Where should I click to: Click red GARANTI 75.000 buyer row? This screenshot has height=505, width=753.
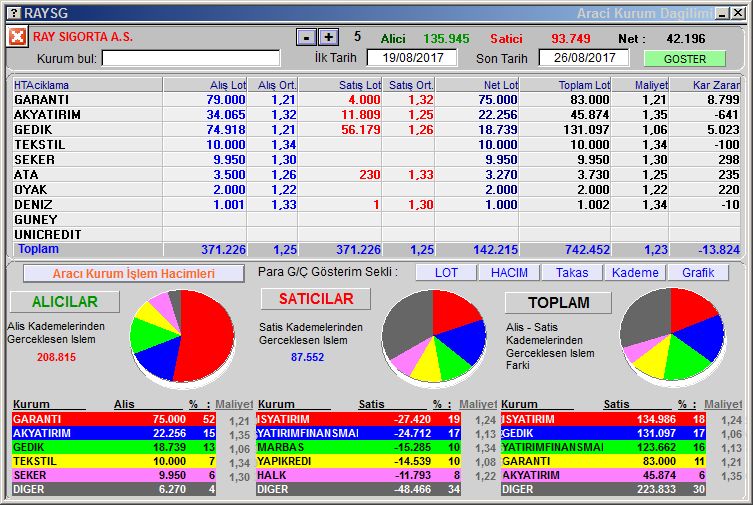[x=114, y=419]
